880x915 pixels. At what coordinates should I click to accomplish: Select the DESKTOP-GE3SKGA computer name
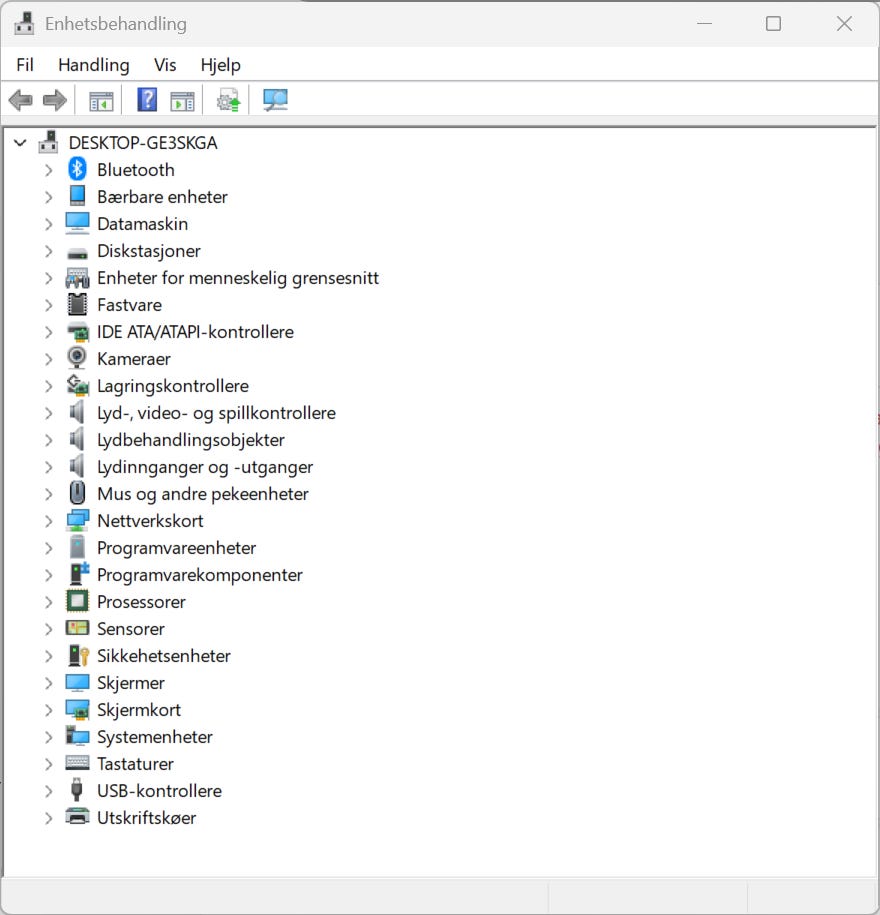click(143, 143)
